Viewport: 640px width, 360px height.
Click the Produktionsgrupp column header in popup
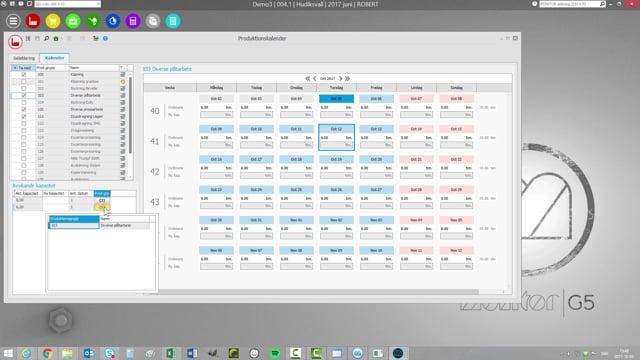point(74,219)
